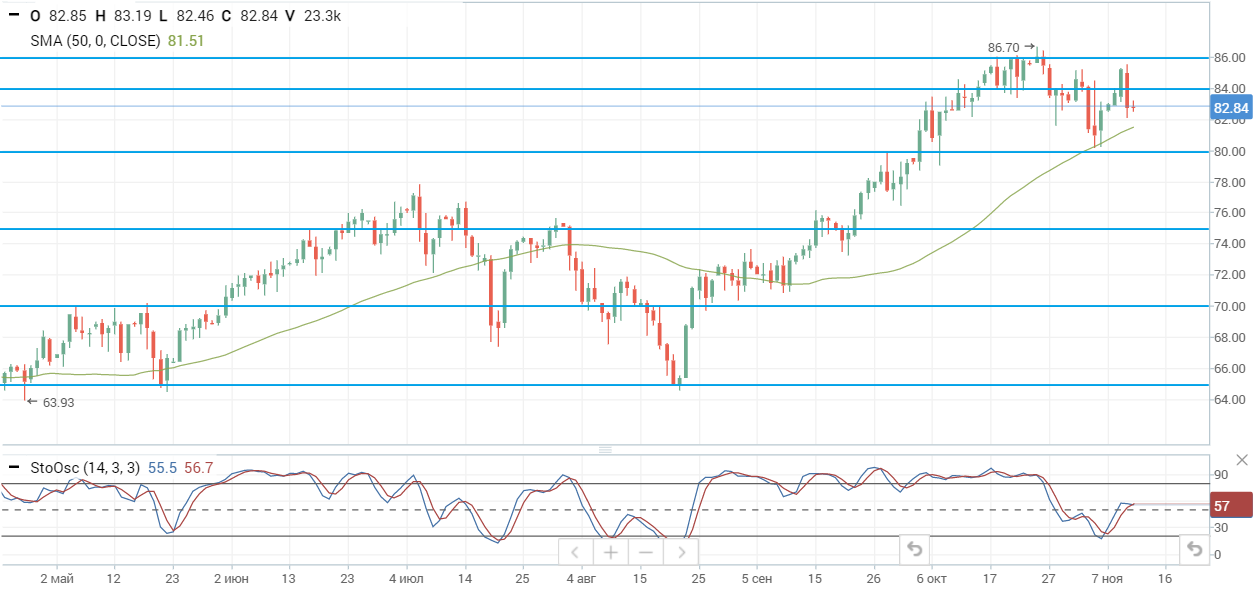
Task: Click the 30 level on the oscillator axis
Action: pyautogui.click(x=1221, y=529)
